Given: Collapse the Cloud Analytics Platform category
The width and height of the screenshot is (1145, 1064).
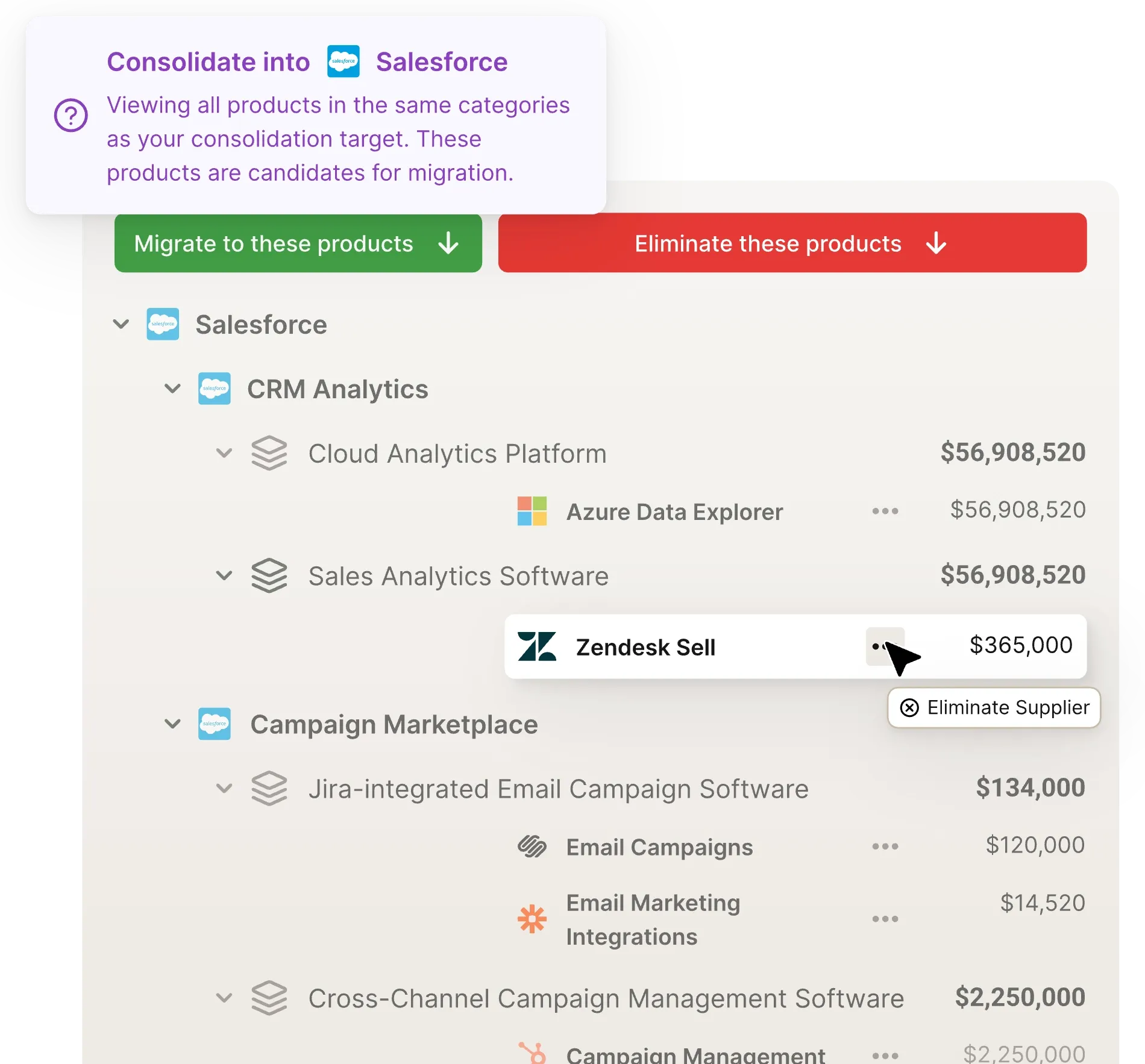Looking at the screenshot, I should [x=224, y=453].
